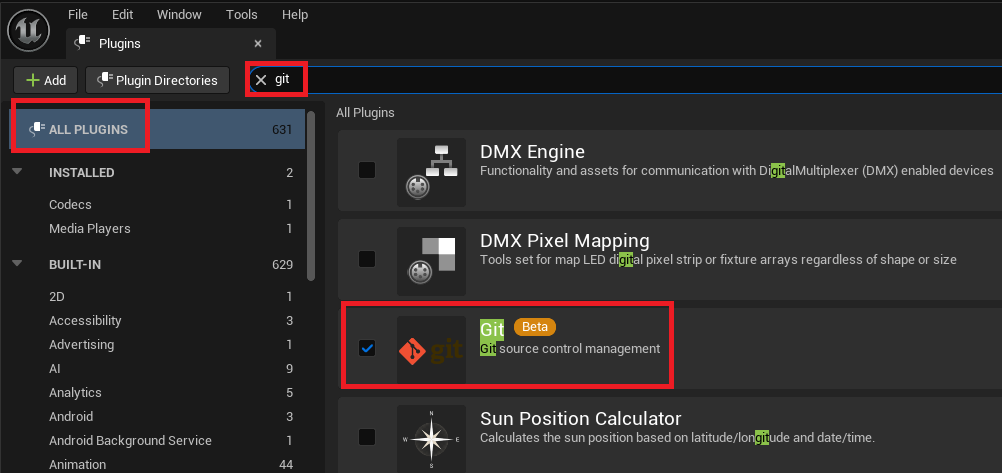
Task: Open the File menu
Action: 77,14
